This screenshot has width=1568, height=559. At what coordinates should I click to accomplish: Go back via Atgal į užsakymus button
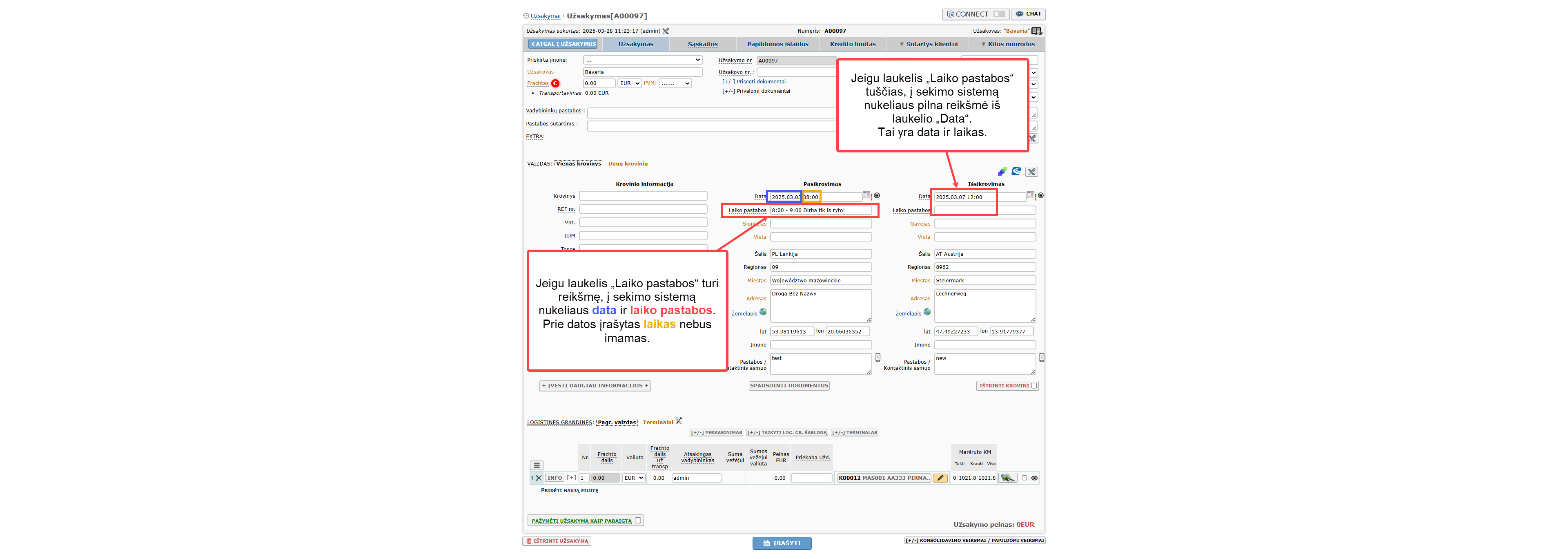[563, 45]
